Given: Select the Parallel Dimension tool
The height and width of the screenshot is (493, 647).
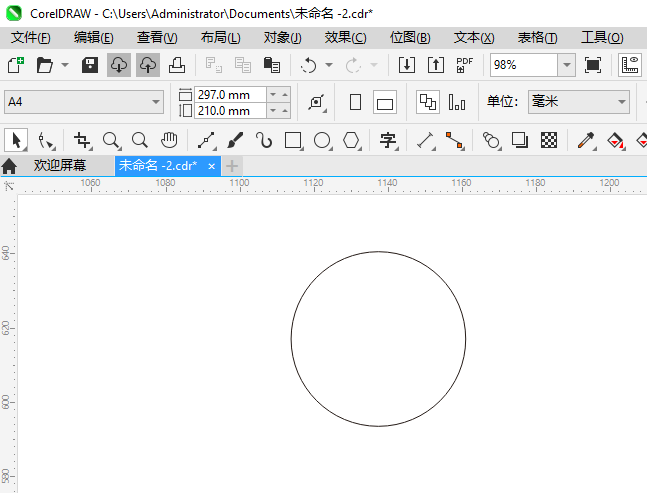Looking at the screenshot, I should click(x=425, y=140).
